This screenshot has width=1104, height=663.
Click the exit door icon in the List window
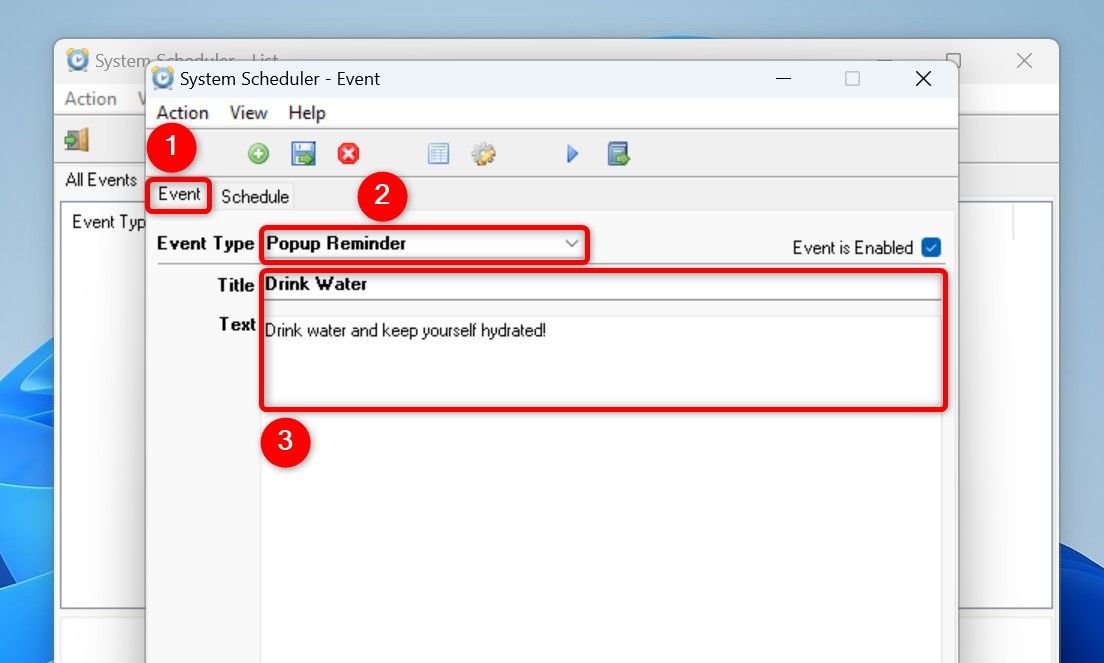[77, 139]
